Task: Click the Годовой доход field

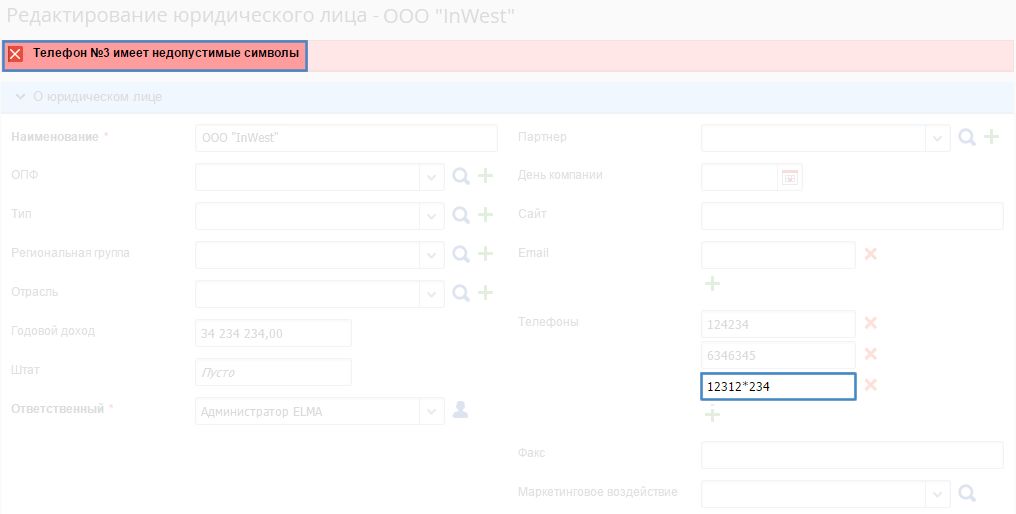Action: point(273,333)
